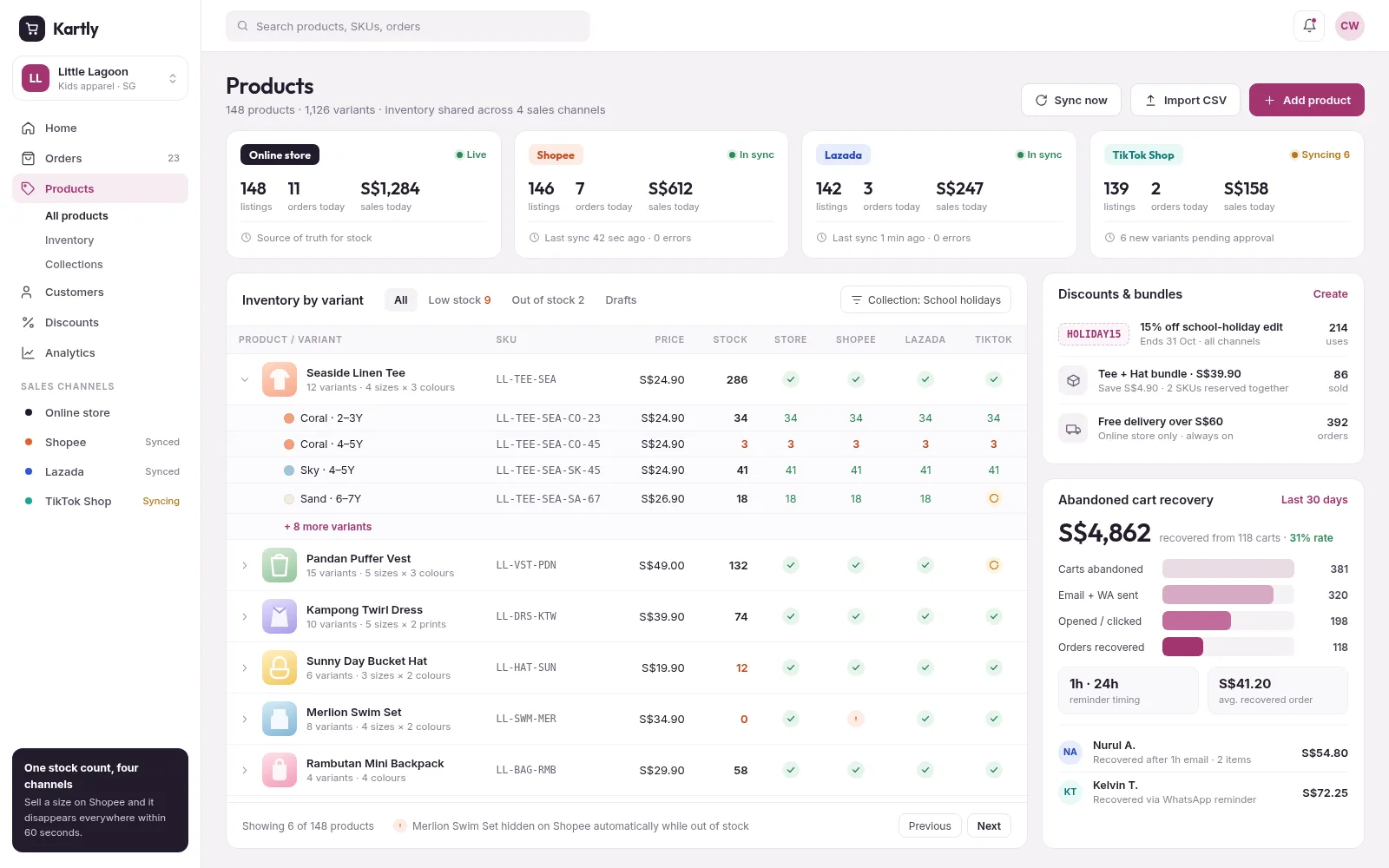The height and width of the screenshot is (868, 1389).
Task: Click the Import CSV button
Action: click(x=1186, y=100)
